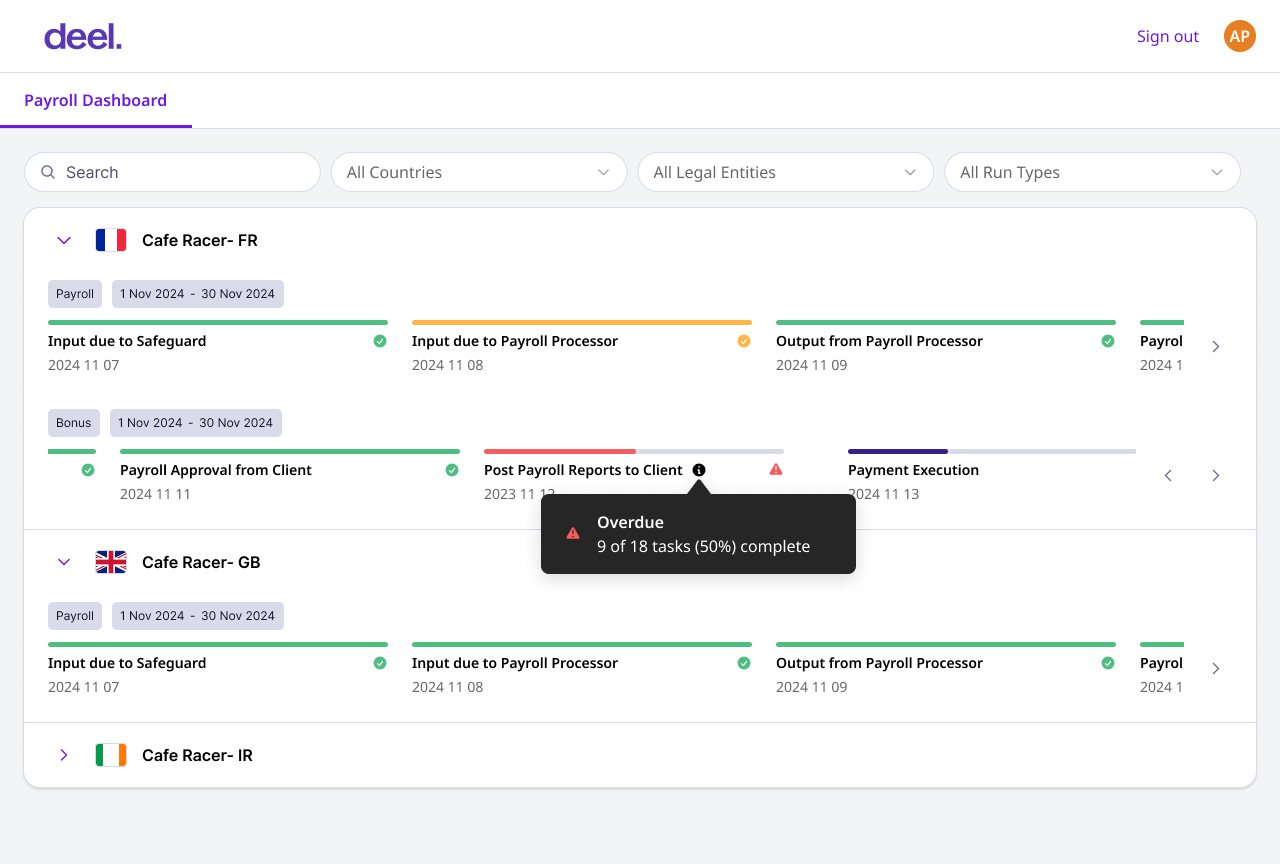Click red progress bar above Post Payroll Reports
Screen dimensions: 1280x864
coord(560,451)
